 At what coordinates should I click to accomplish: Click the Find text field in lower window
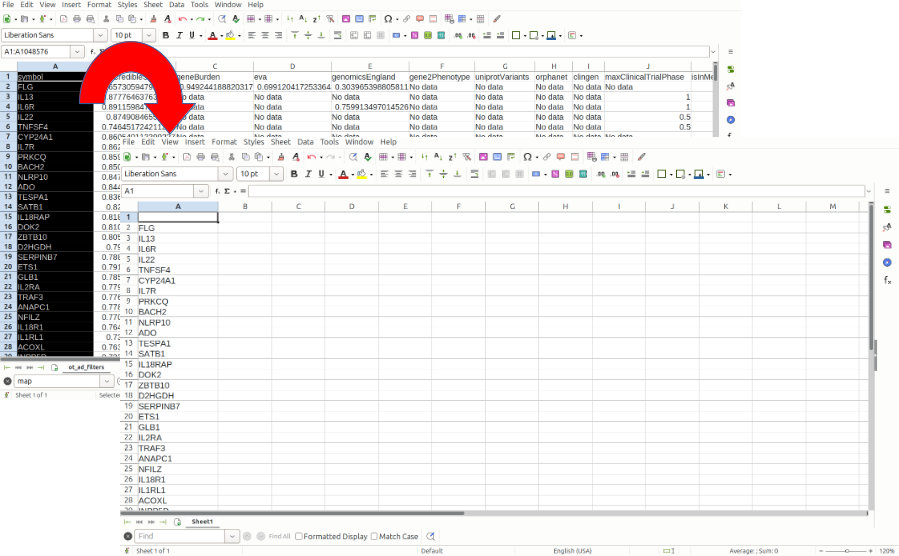(x=186, y=536)
